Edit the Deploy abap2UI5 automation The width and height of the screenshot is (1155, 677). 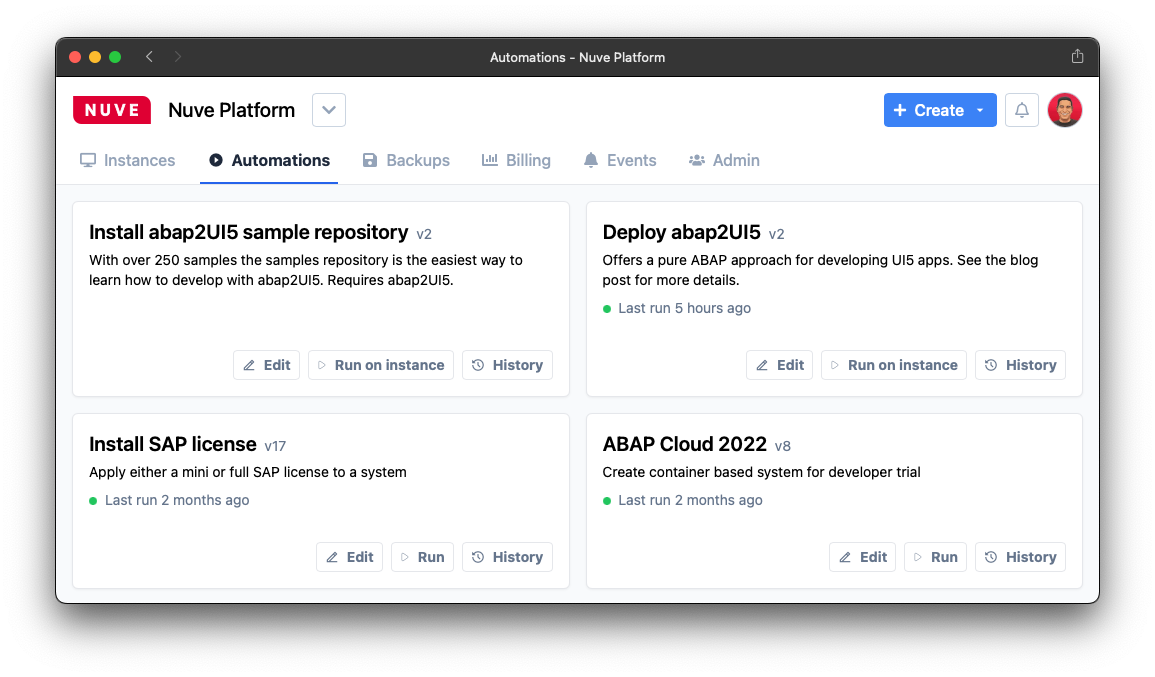tap(779, 365)
